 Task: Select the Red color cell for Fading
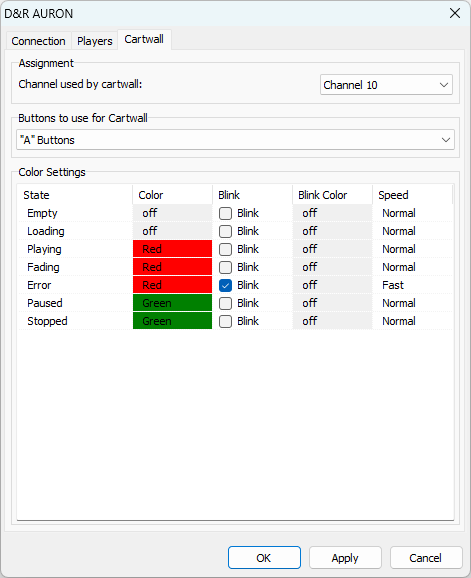(172, 267)
